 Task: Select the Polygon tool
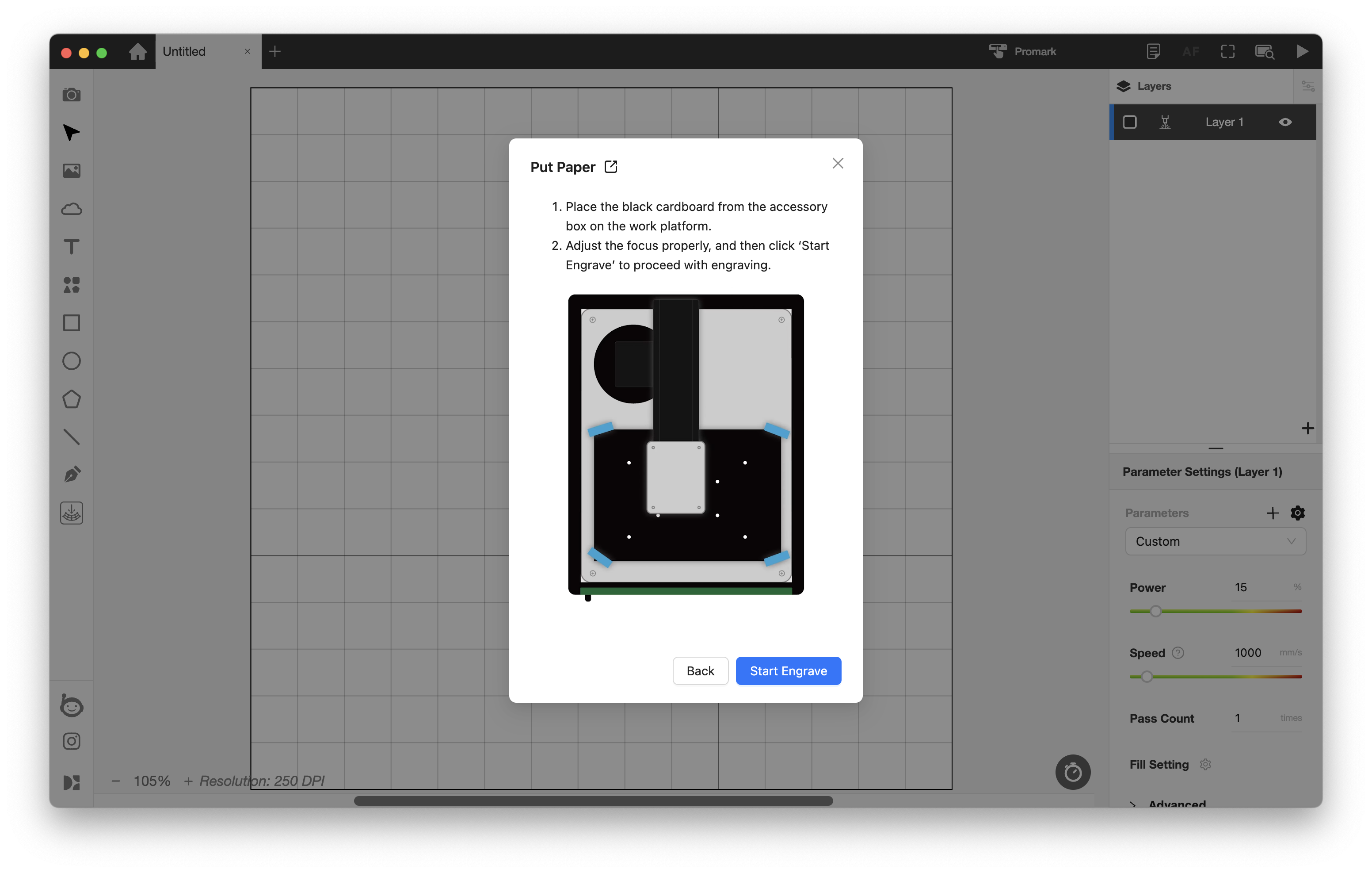(71, 399)
